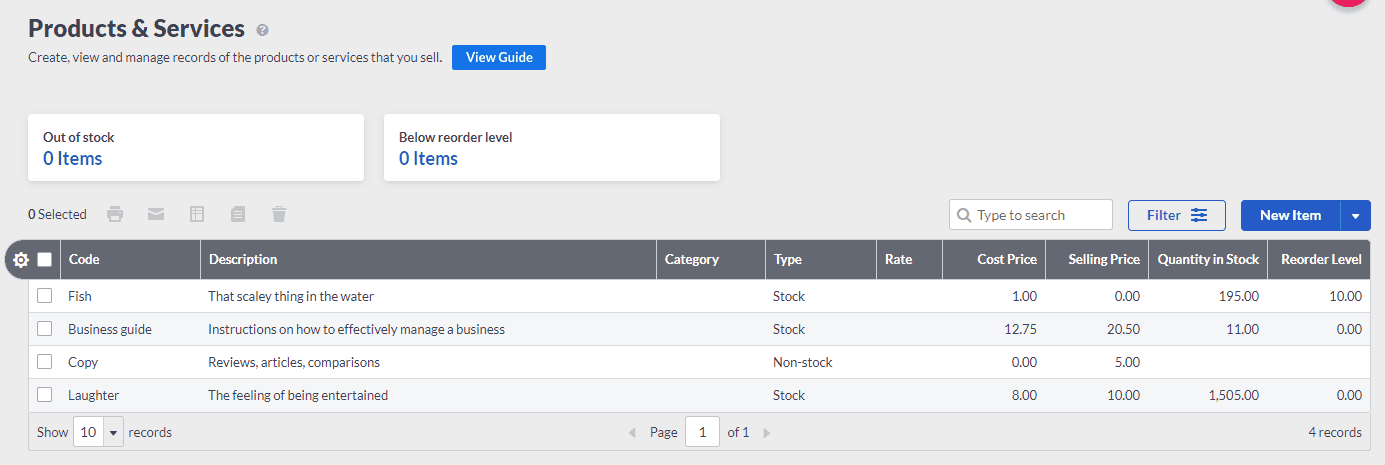This screenshot has width=1385, height=465.
Task: Click the table export icon
Action: [197, 214]
